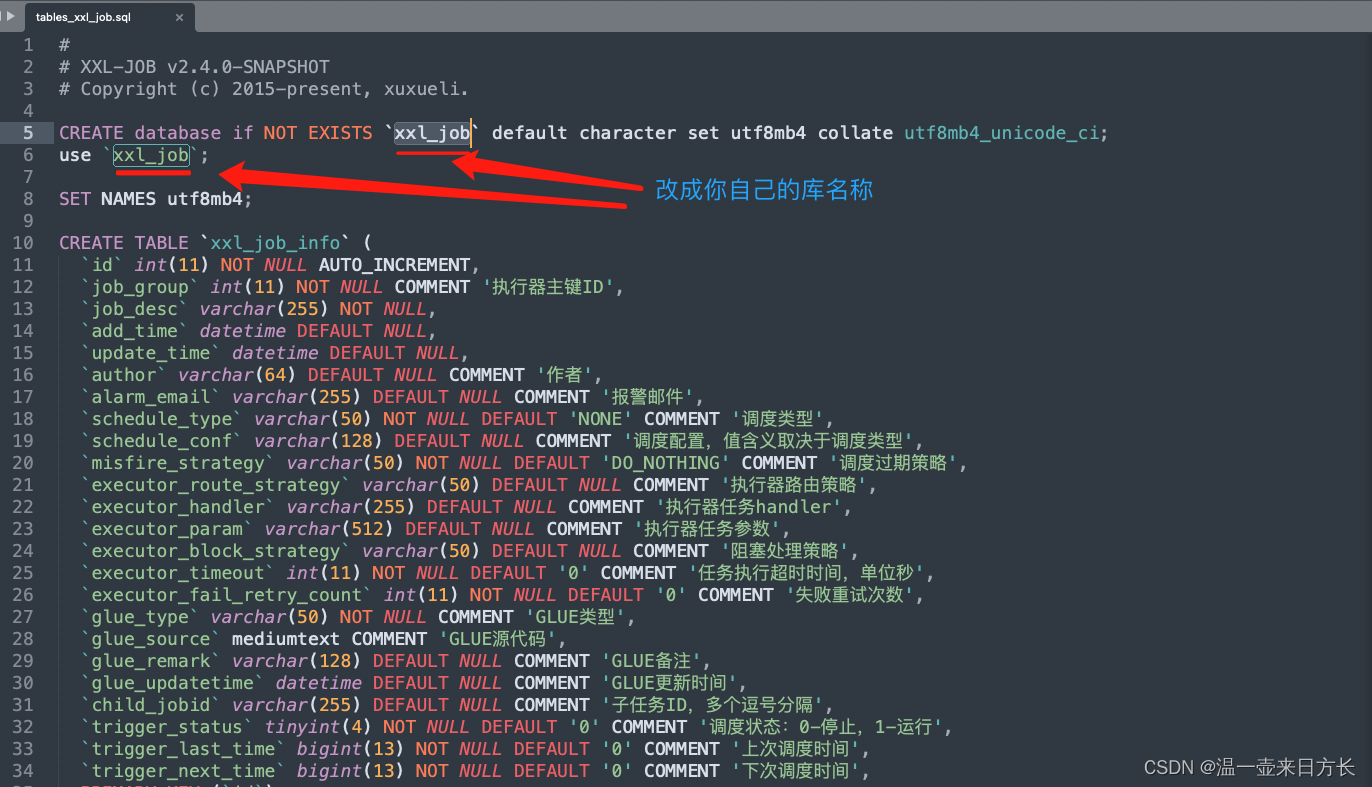Click AUTO_INCREMENT on the id line
Screen dimensions: 1372x787
click(x=394, y=265)
